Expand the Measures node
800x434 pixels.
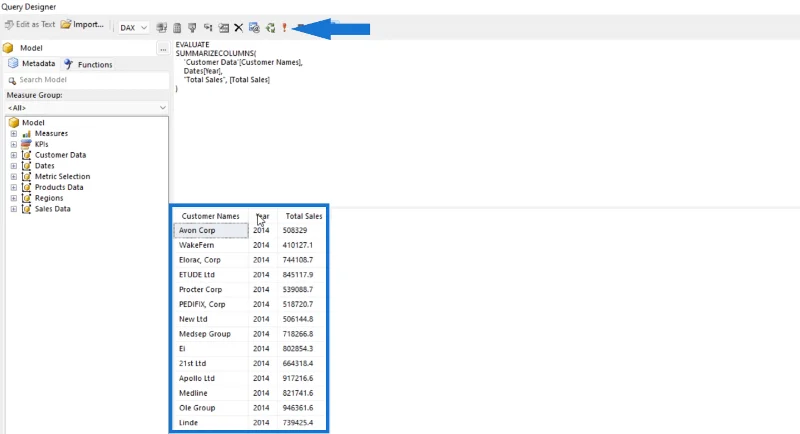click(14, 134)
